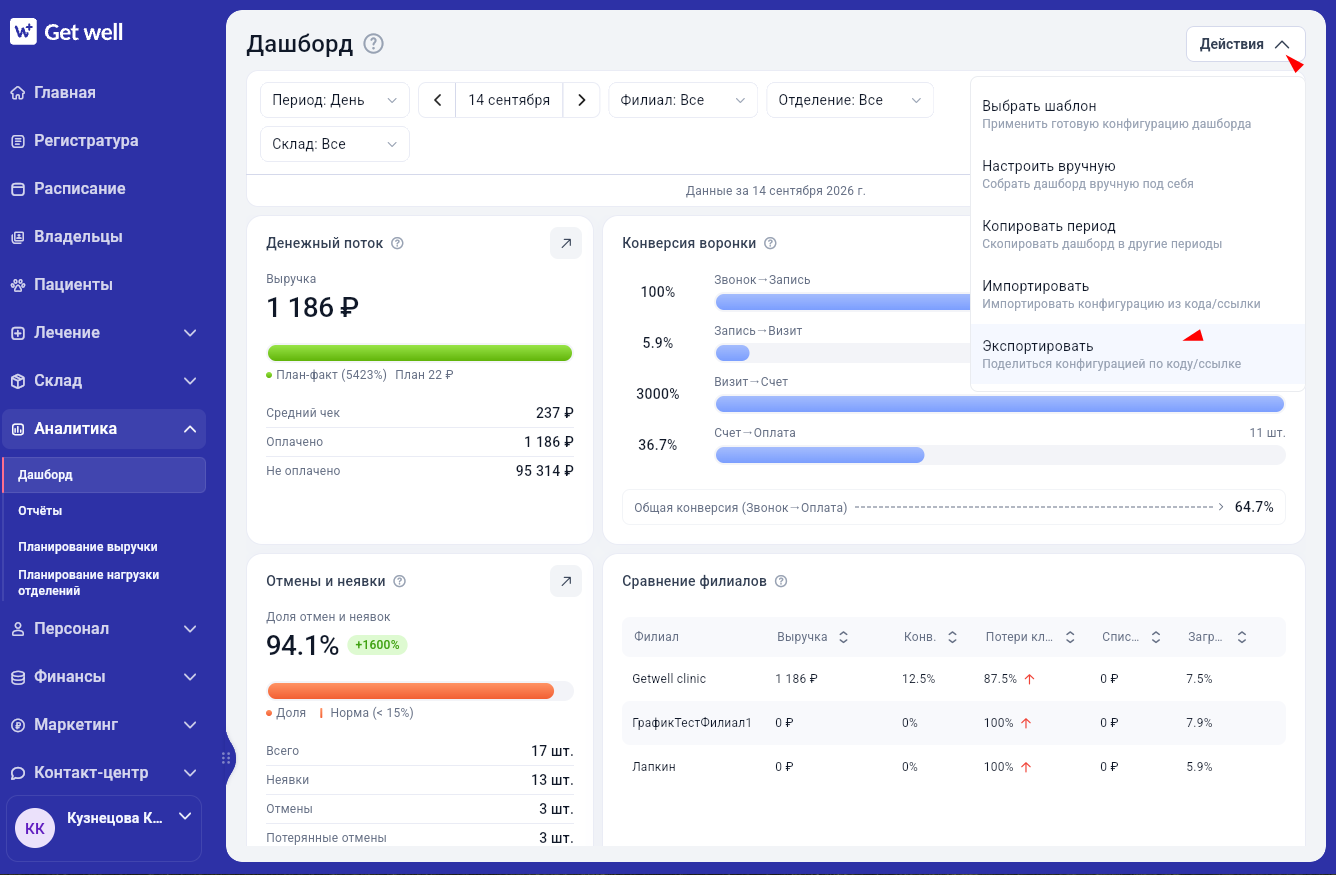Select Импортировать menu entry

coord(1138,294)
